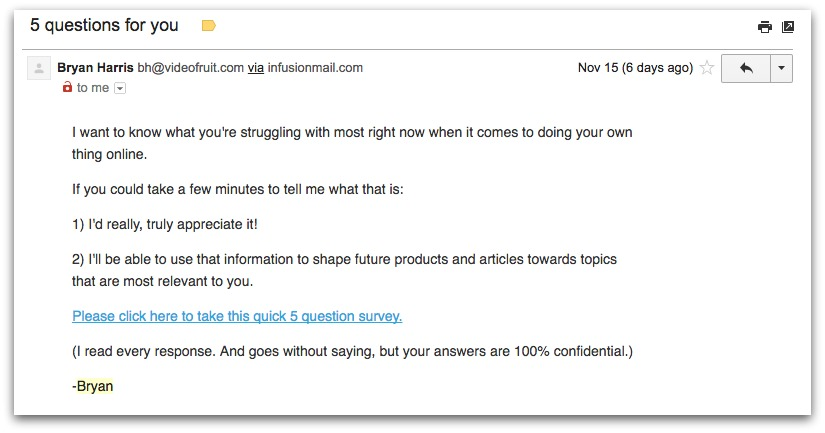
Task: Open email in a new window
Action: point(788,26)
